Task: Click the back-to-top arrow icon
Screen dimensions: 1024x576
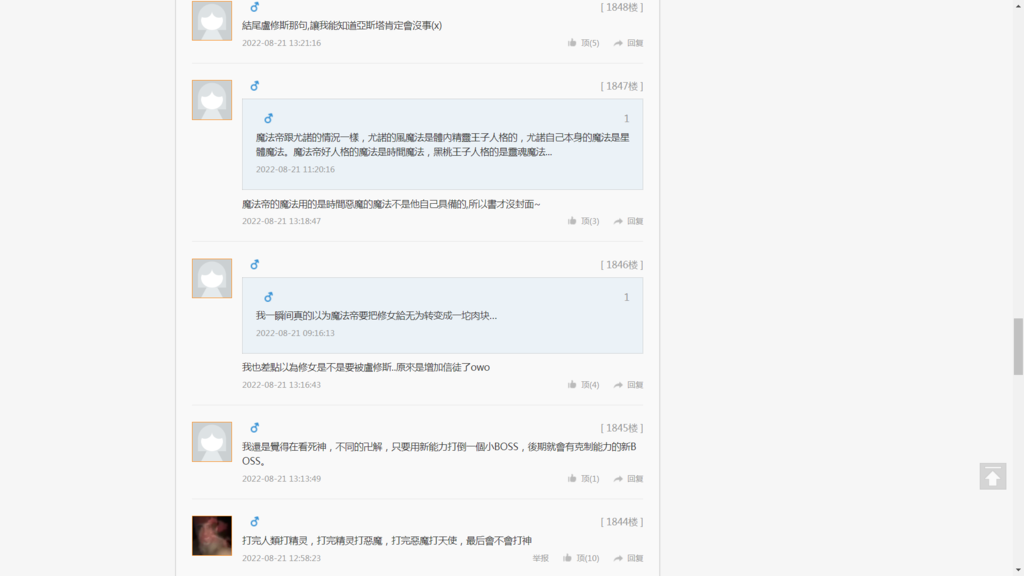Action: (992, 476)
